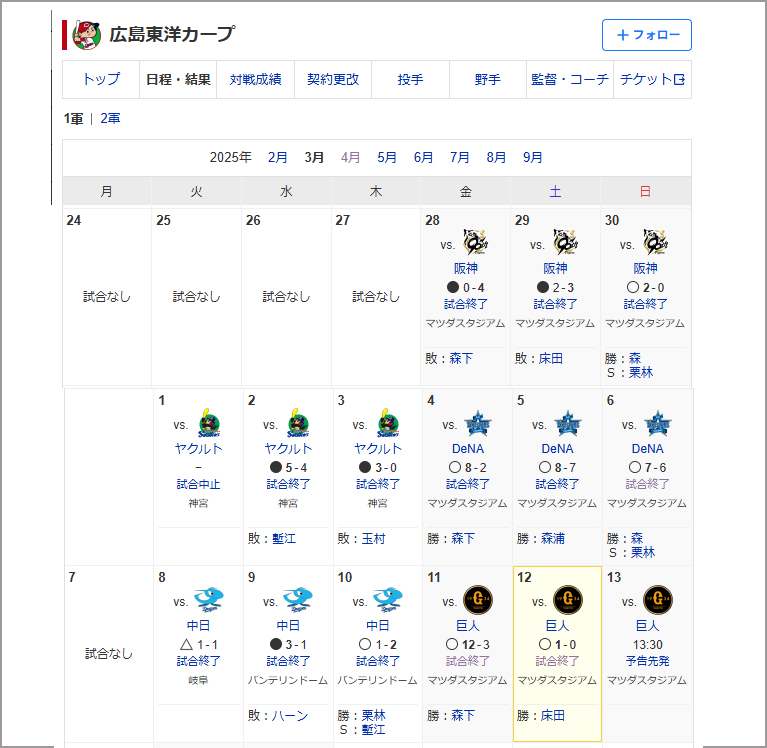The width and height of the screenshot is (767, 748).
Task: Click 中日 team name on April 8
Action: coord(198,626)
